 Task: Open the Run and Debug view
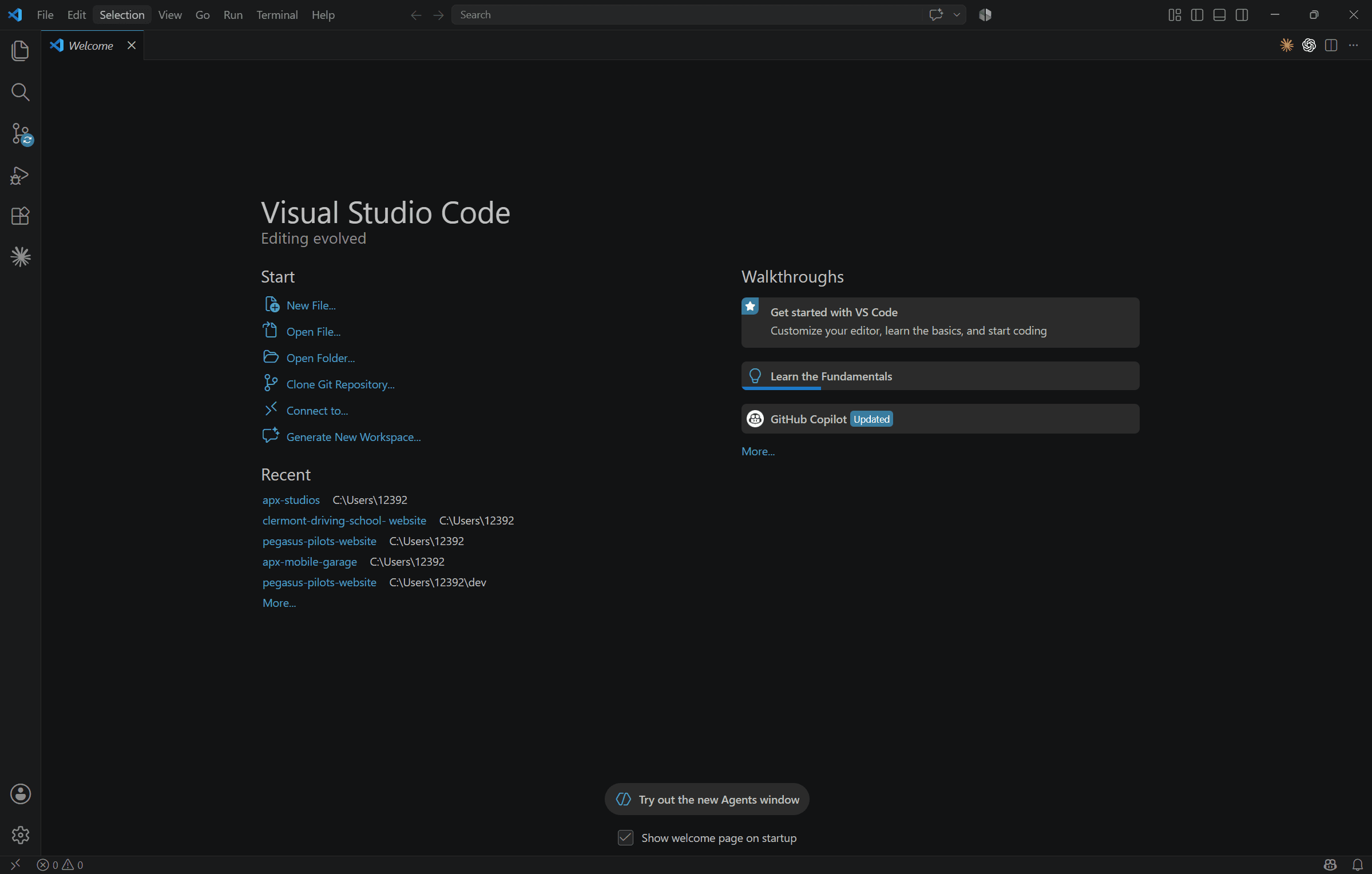(20, 175)
